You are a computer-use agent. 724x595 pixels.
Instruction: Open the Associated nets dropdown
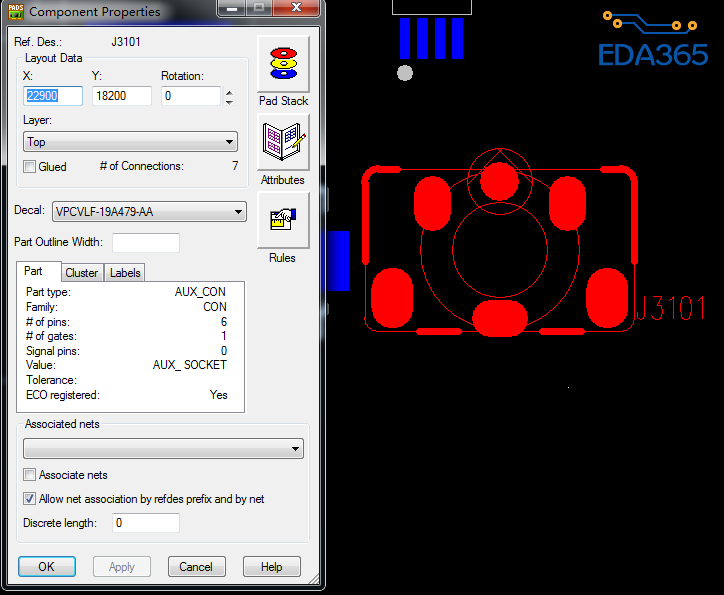(x=163, y=449)
